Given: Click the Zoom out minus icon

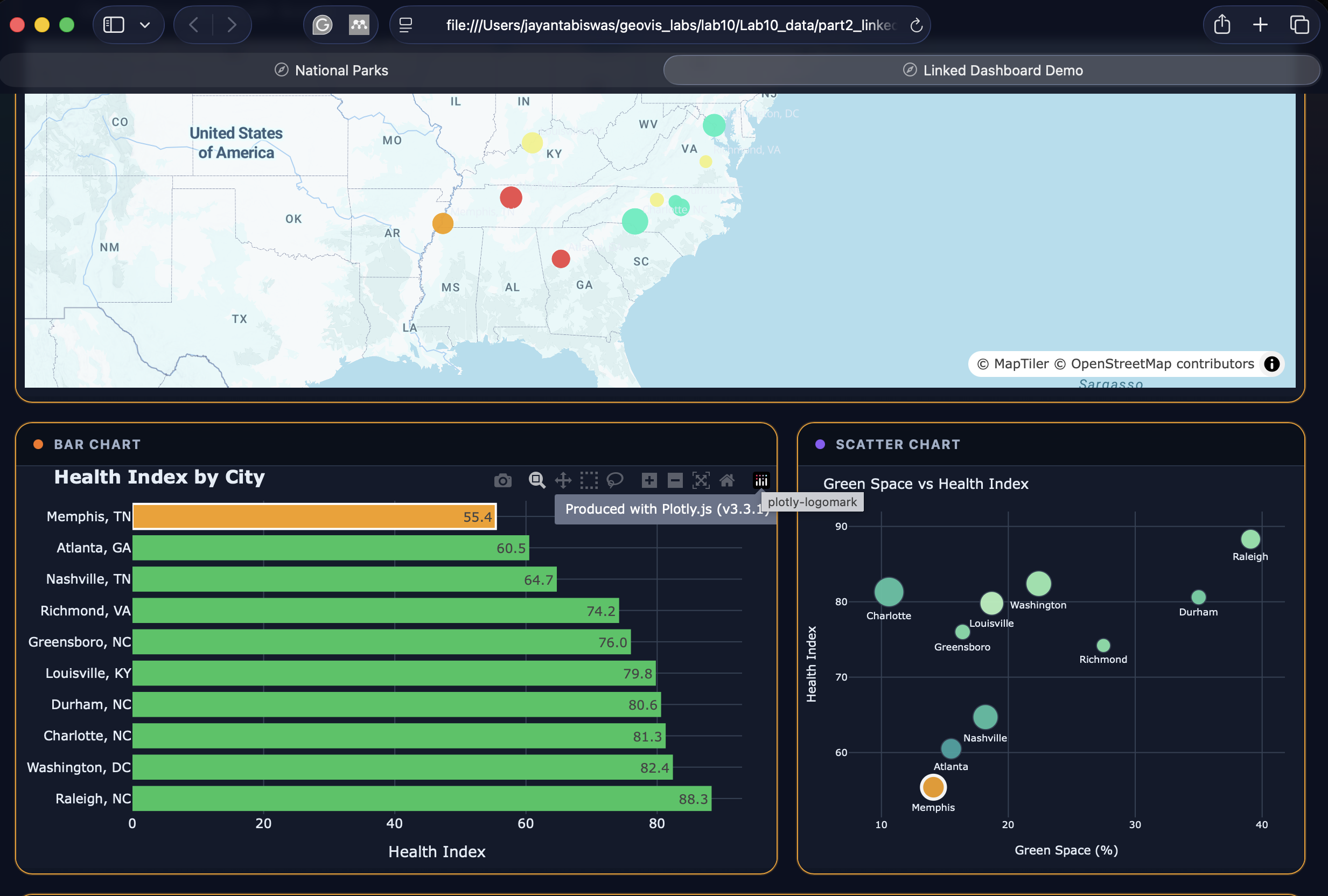Looking at the screenshot, I should click(x=675, y=480).
